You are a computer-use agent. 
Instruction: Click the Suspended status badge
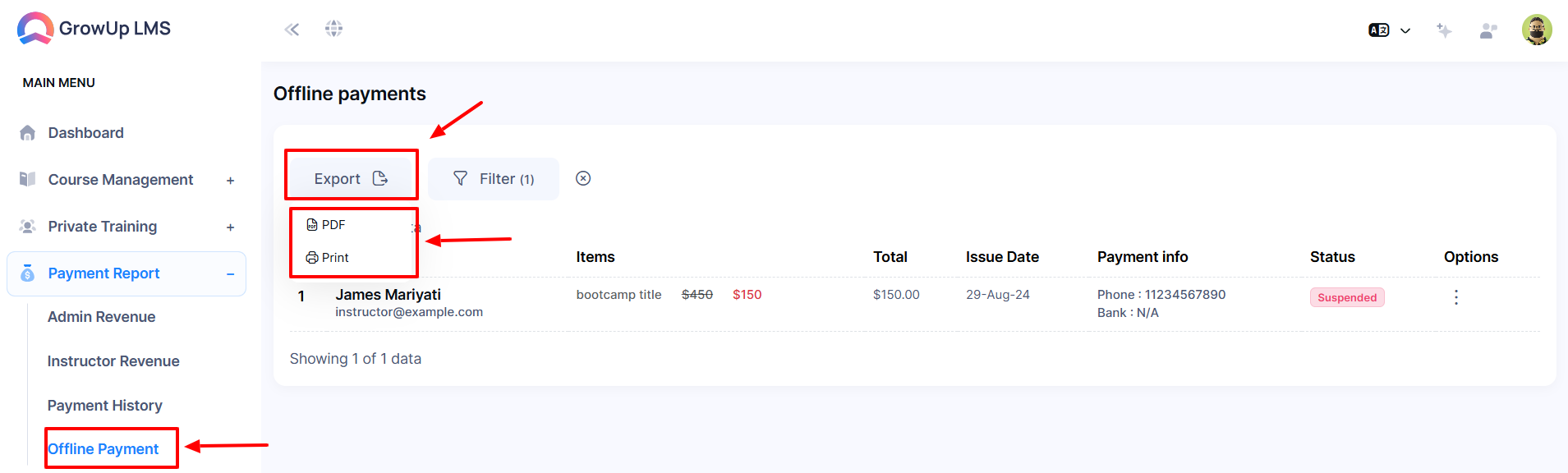(1347, 297)
